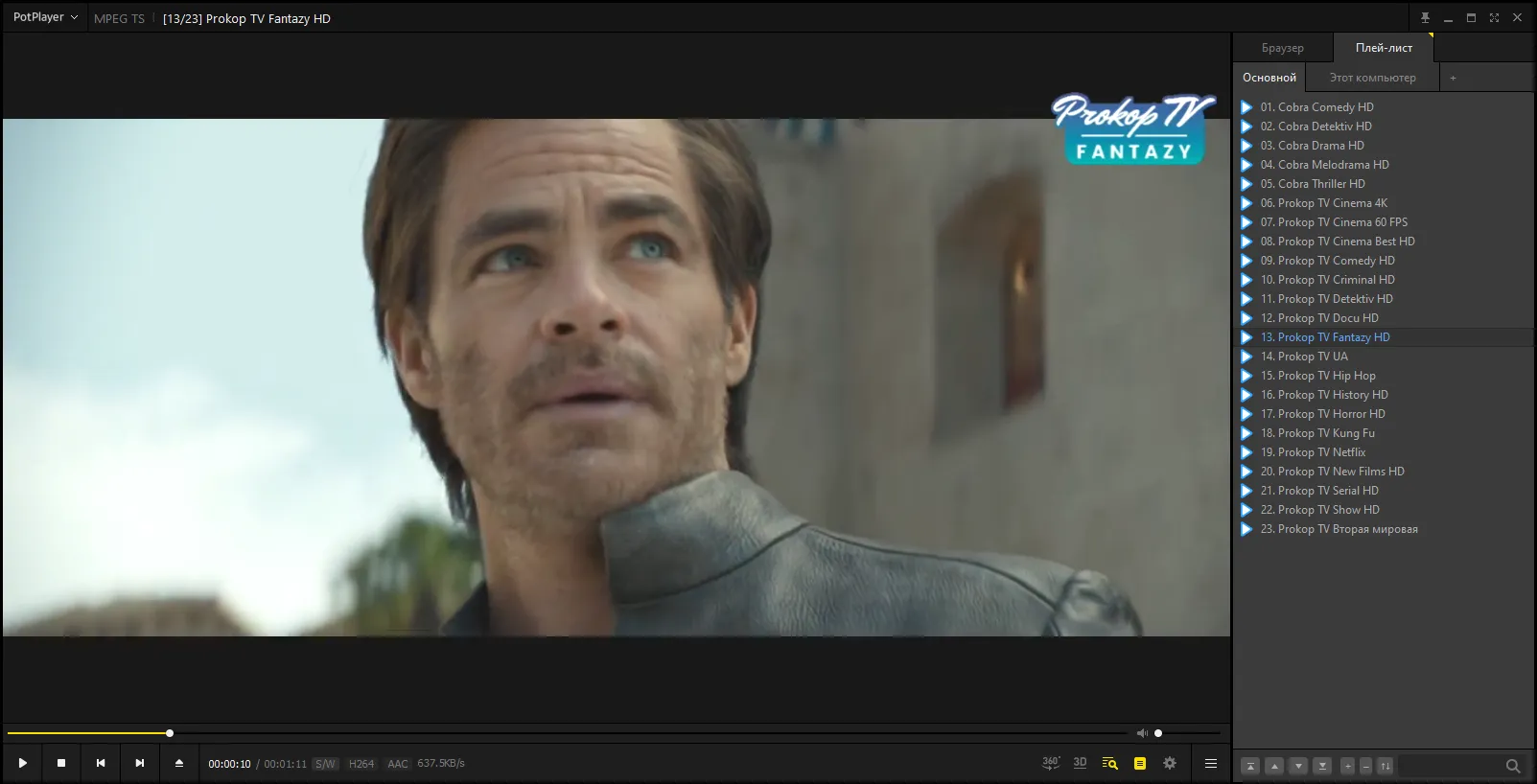Select 17. Prokop TV Horror HD
Screen dimensions: 1537x784
coord(1384,414)
